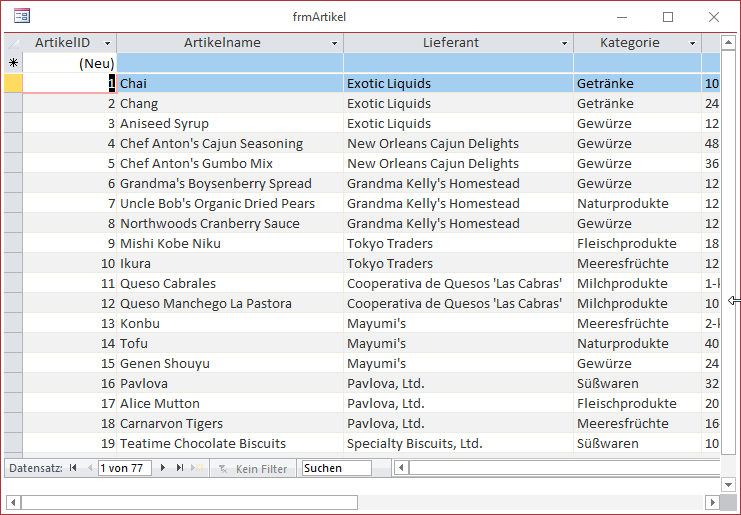Image resolution: width=741 pixels, height=515 pixels.
Task: Open ArtikelID column filter dropdown
Action: click(x=107, y=43)
